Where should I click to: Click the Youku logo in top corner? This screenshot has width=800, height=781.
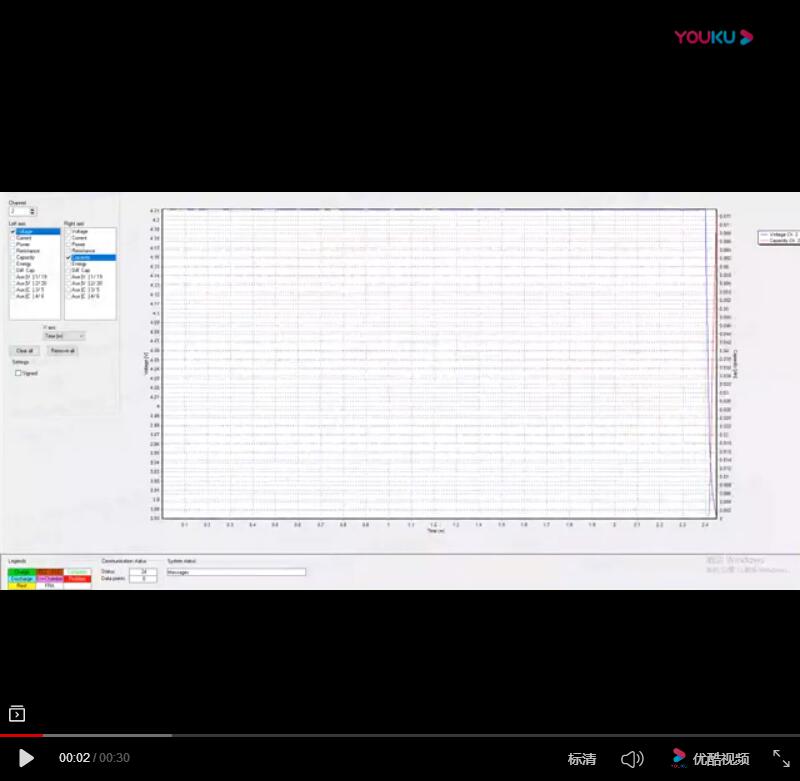(x=712, y=38)
